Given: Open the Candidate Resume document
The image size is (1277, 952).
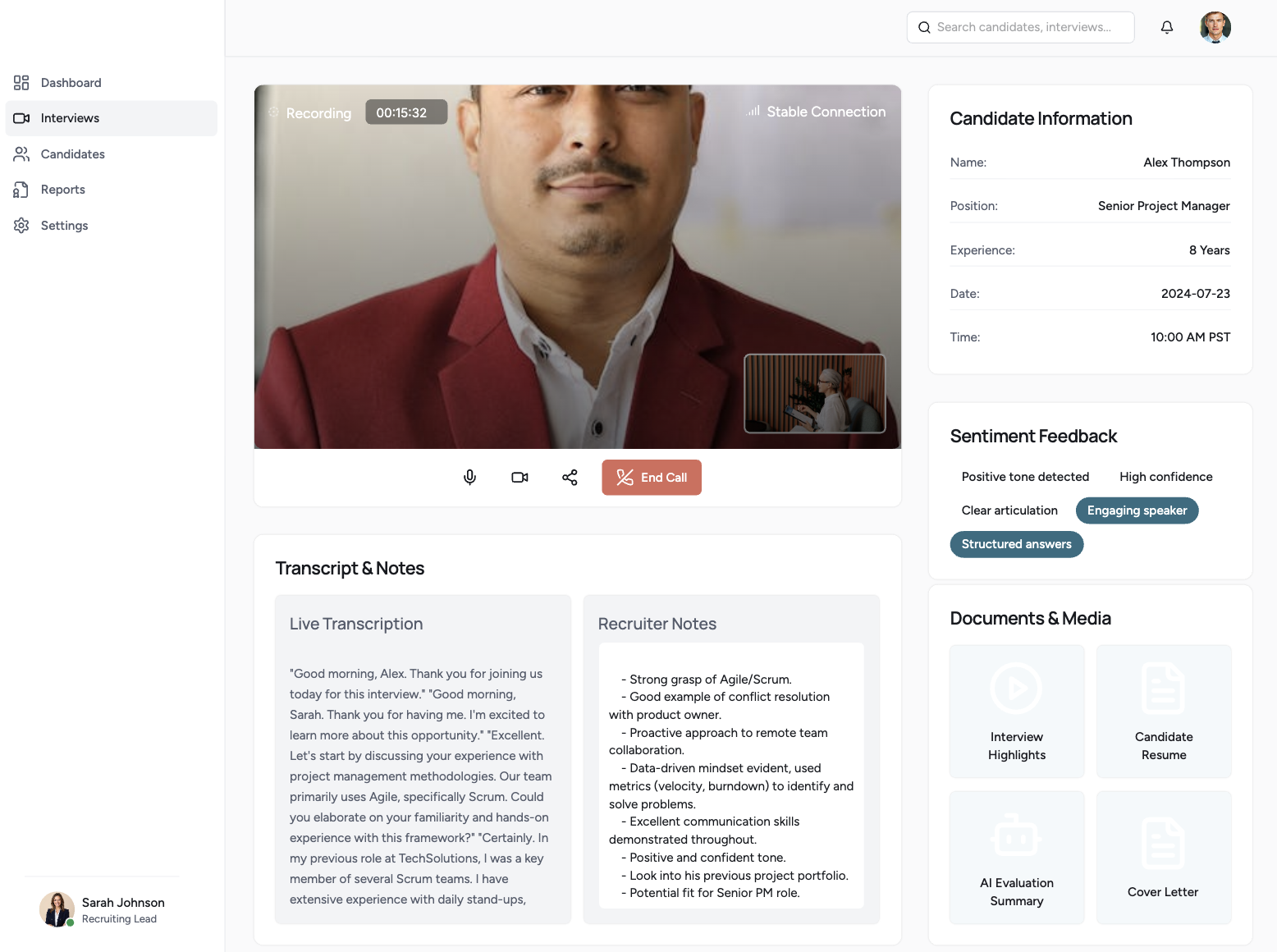Looking at the screenshot, I should point(1163,712).
